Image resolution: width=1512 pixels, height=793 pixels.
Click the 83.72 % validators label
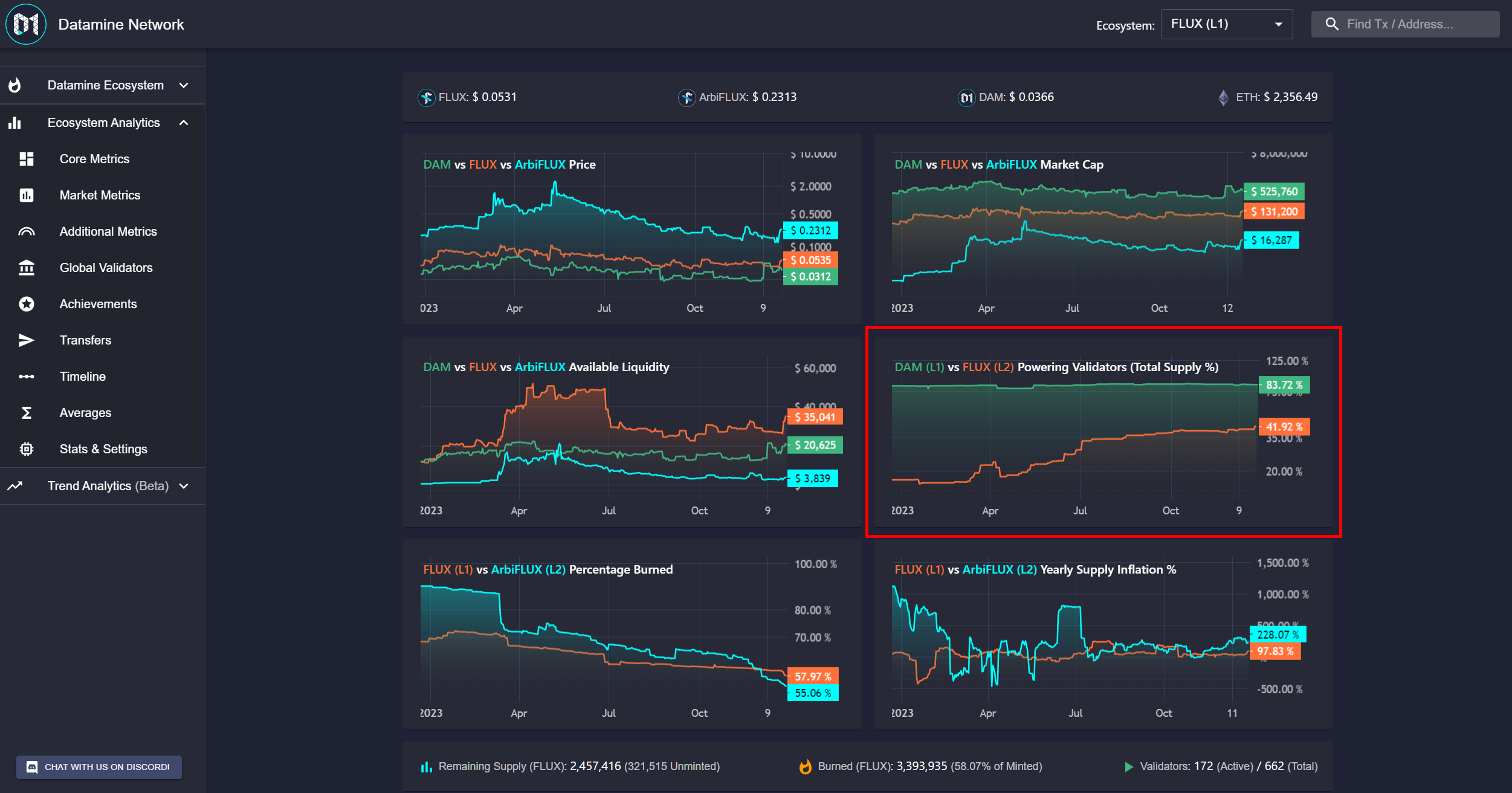click(x=1284, y=385)
